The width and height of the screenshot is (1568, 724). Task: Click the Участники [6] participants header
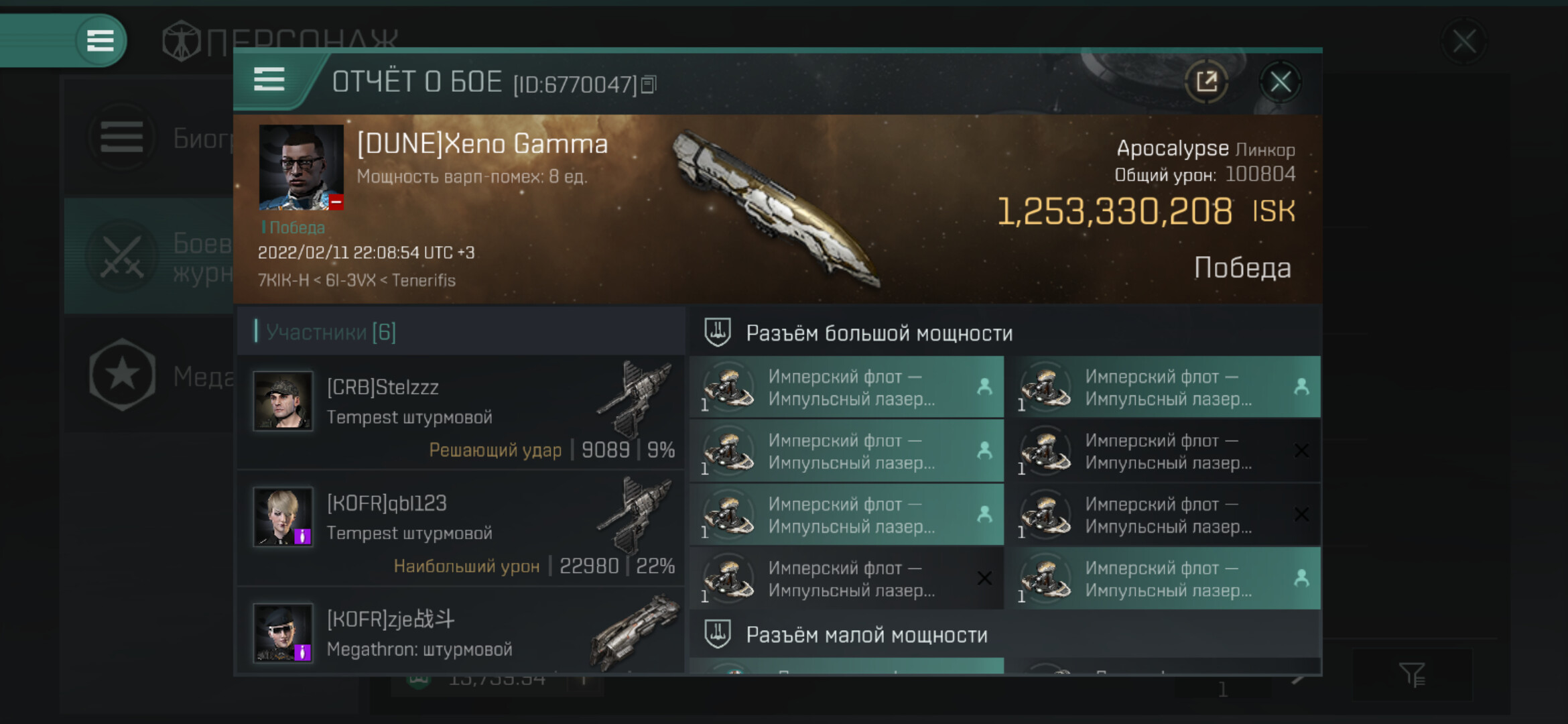(x=330, y=332)
